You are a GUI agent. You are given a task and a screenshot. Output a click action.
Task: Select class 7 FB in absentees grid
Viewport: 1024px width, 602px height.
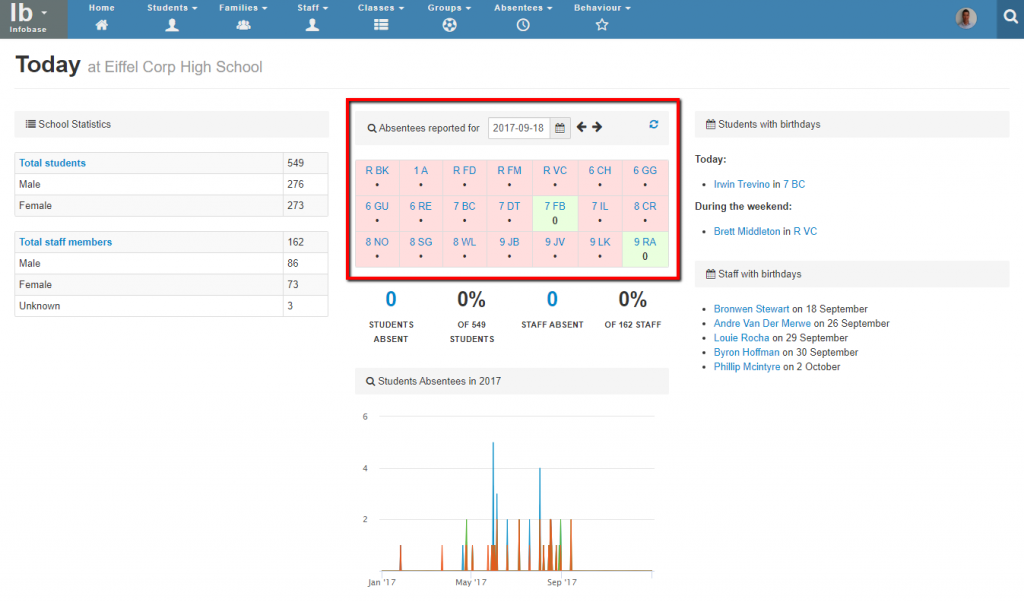pos(555,206)
